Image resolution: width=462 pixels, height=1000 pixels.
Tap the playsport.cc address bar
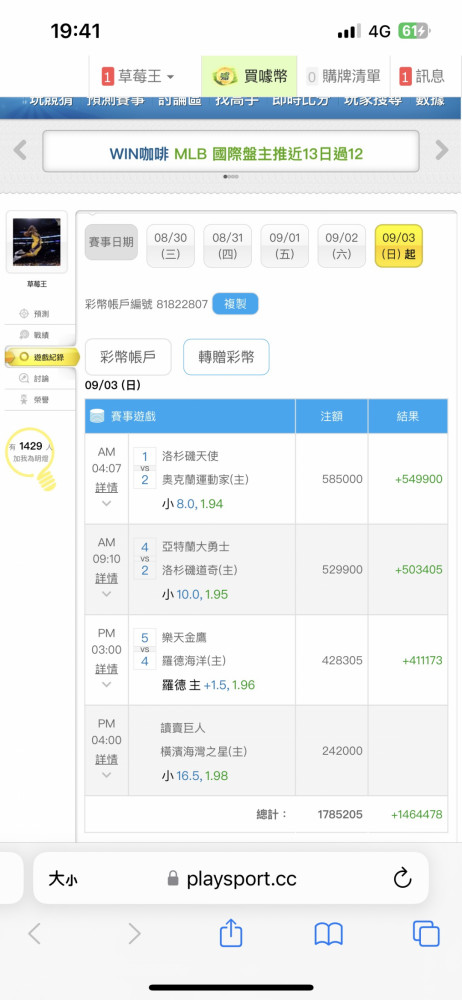click(232, 879)
